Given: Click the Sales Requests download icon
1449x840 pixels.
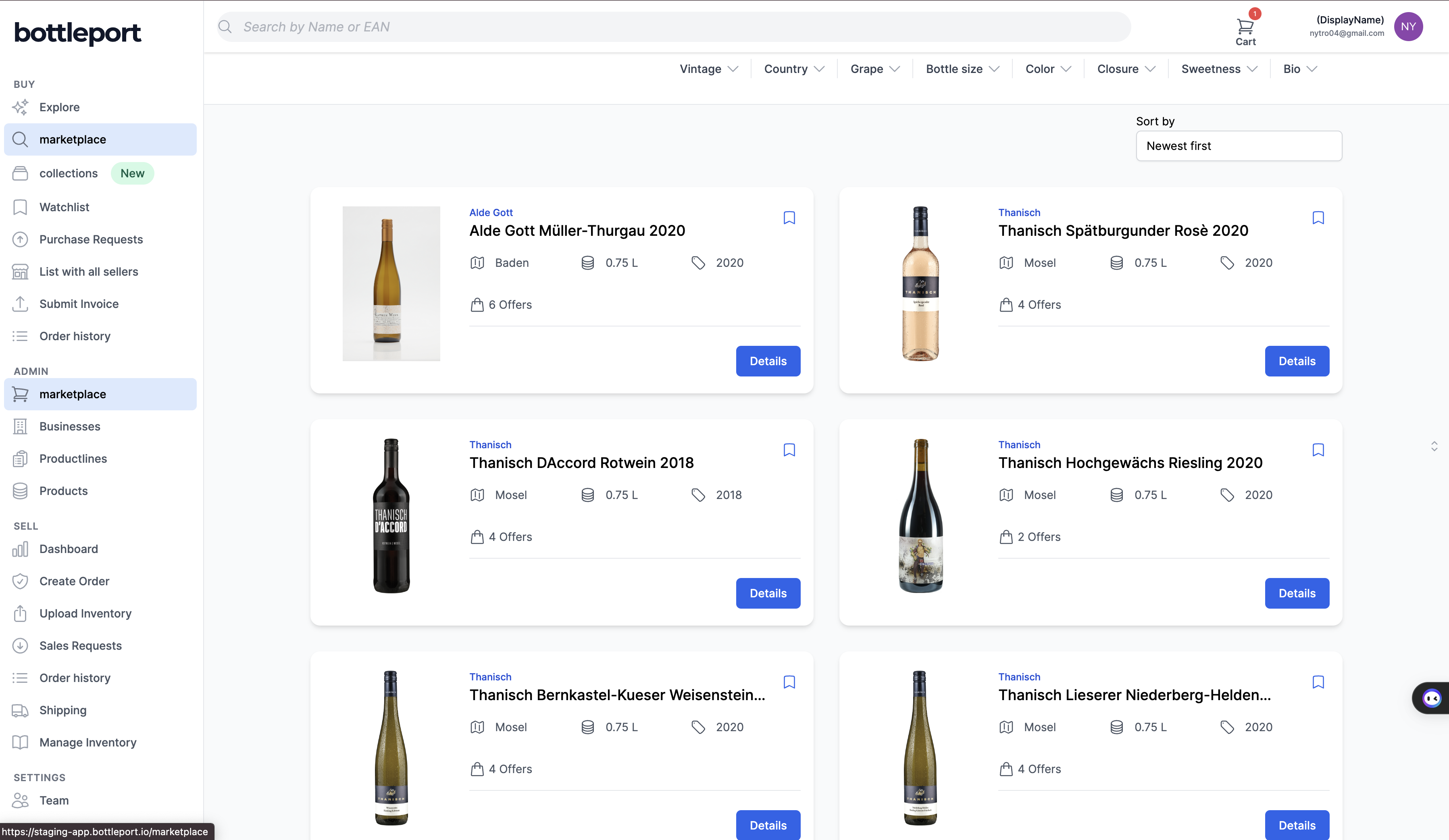Looking at the screenshot, I should 20,646.
